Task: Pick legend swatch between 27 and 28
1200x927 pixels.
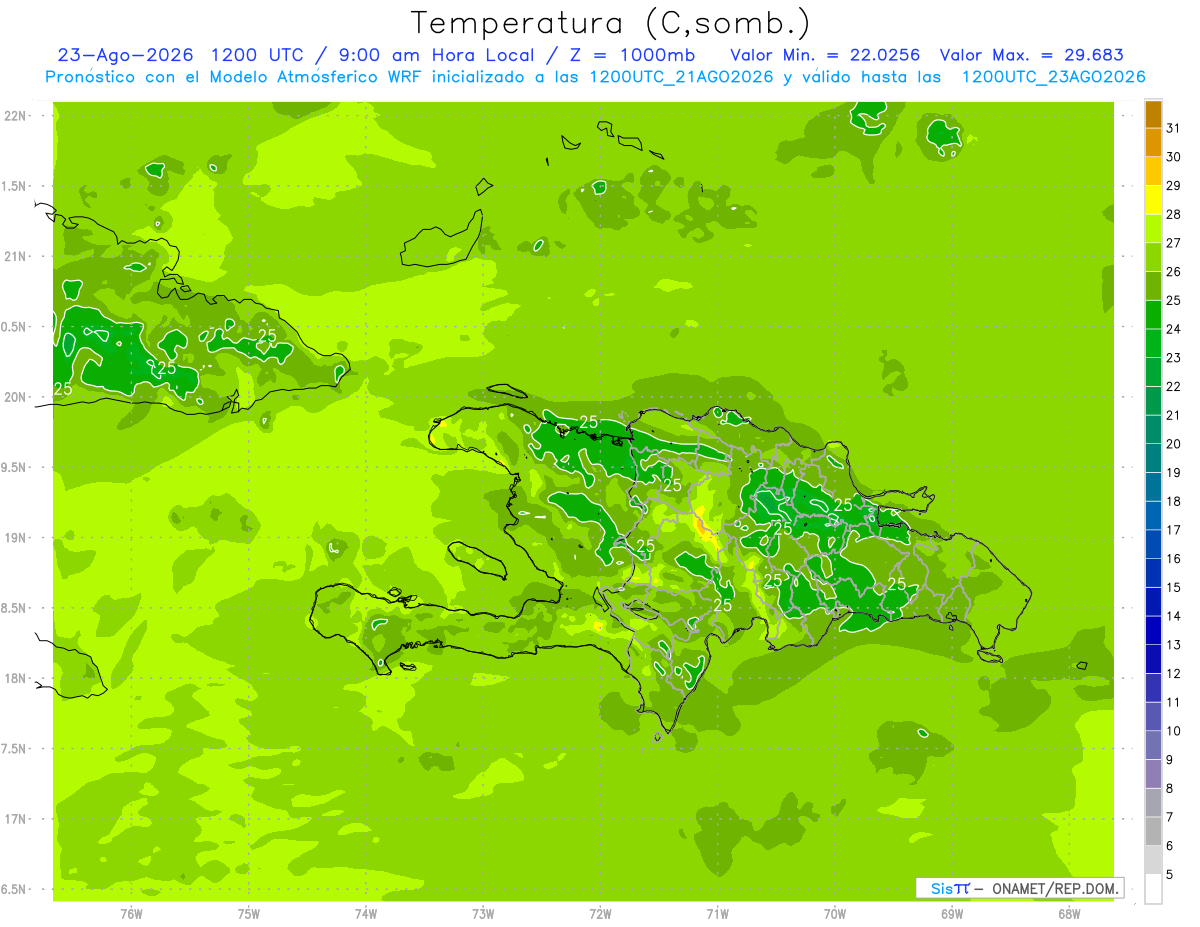Action: 1153,229
